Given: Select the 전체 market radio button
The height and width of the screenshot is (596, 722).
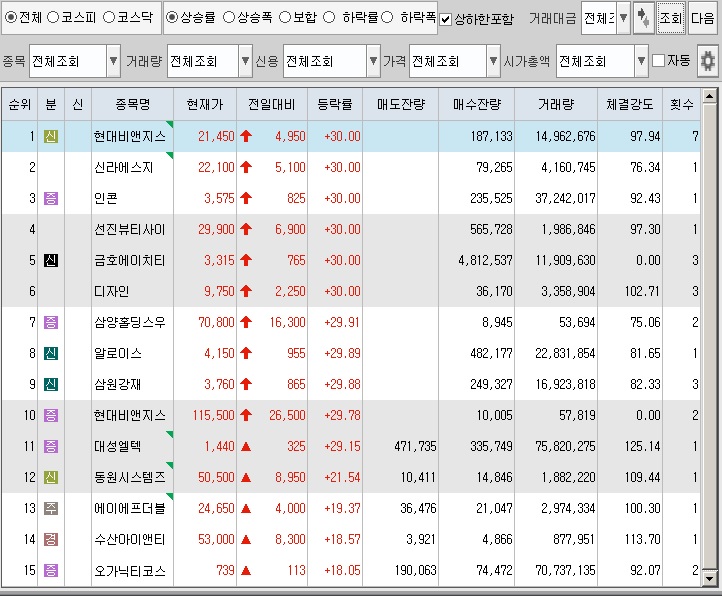Looking at the screenshot, I should tap(11, 18).
